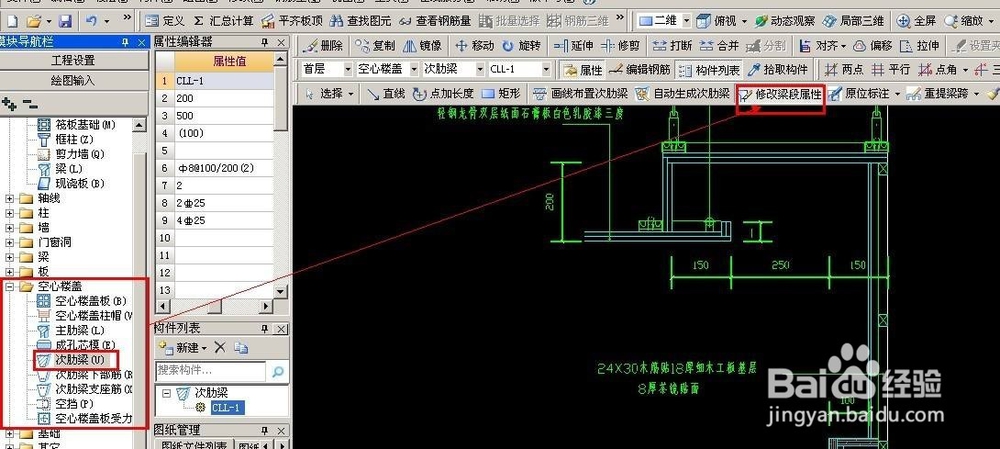Select the 移动 move tool
Screen dimensions: 1000x449
click(474, 46)
